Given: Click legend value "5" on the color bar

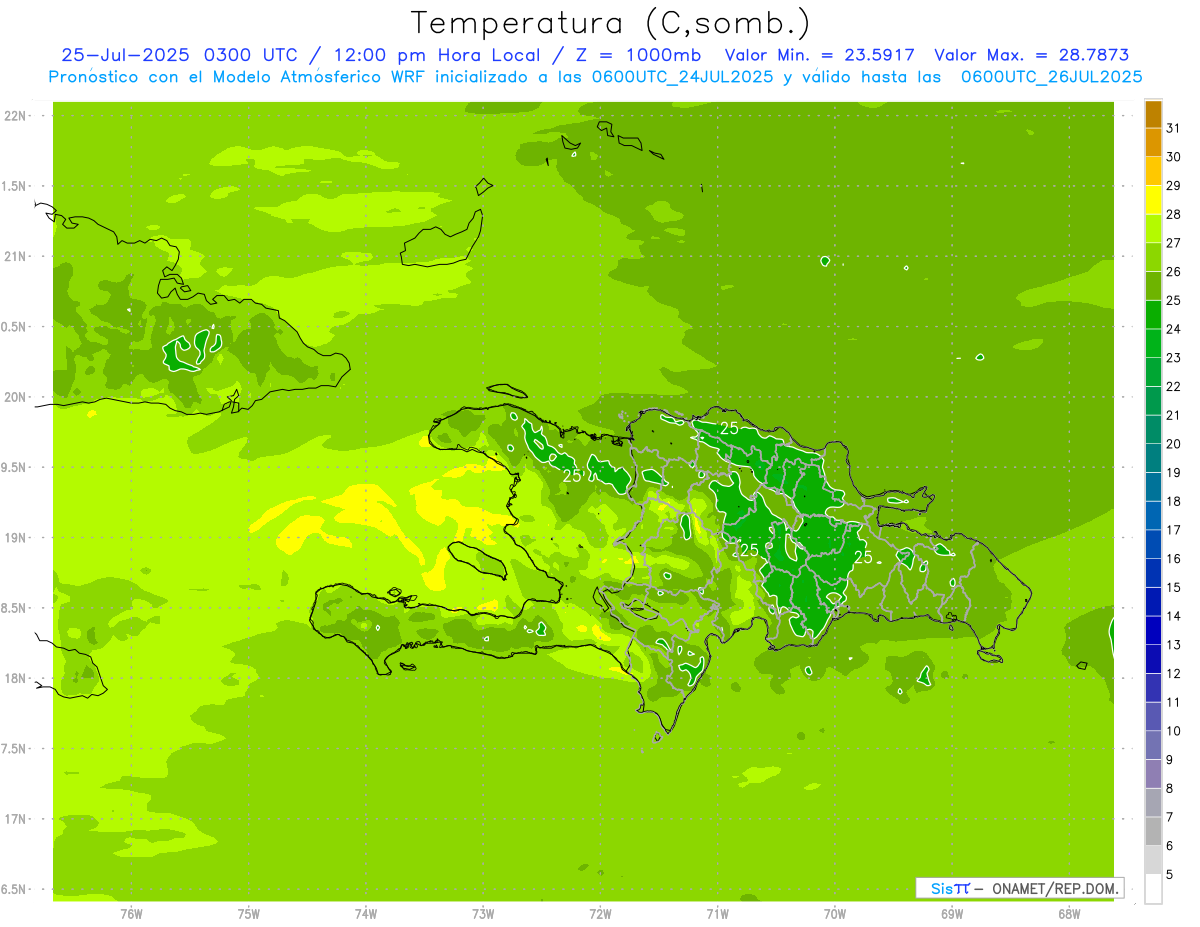Looking at the screenshot, I should click(x=1170, y=874).
